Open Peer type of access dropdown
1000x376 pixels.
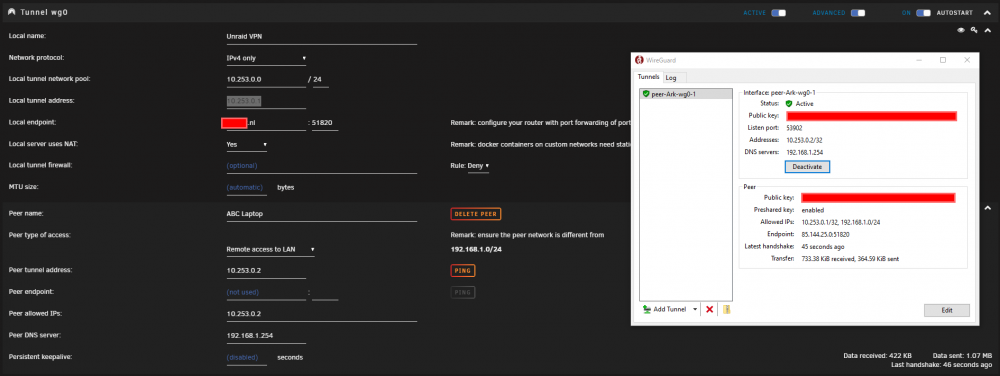270,249
